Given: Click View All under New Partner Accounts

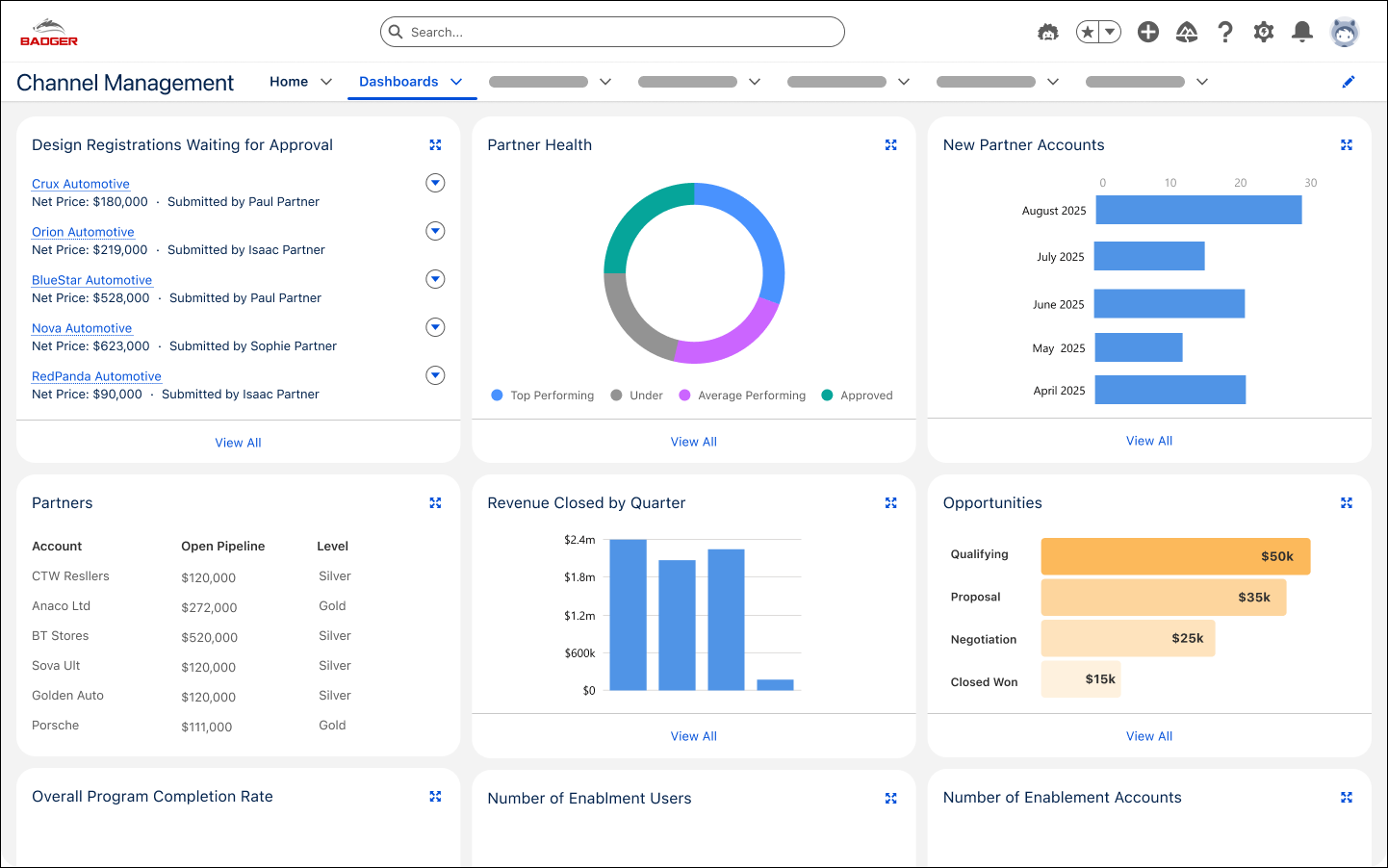Looking at the screenshot, I should [x=1149, y=441].
